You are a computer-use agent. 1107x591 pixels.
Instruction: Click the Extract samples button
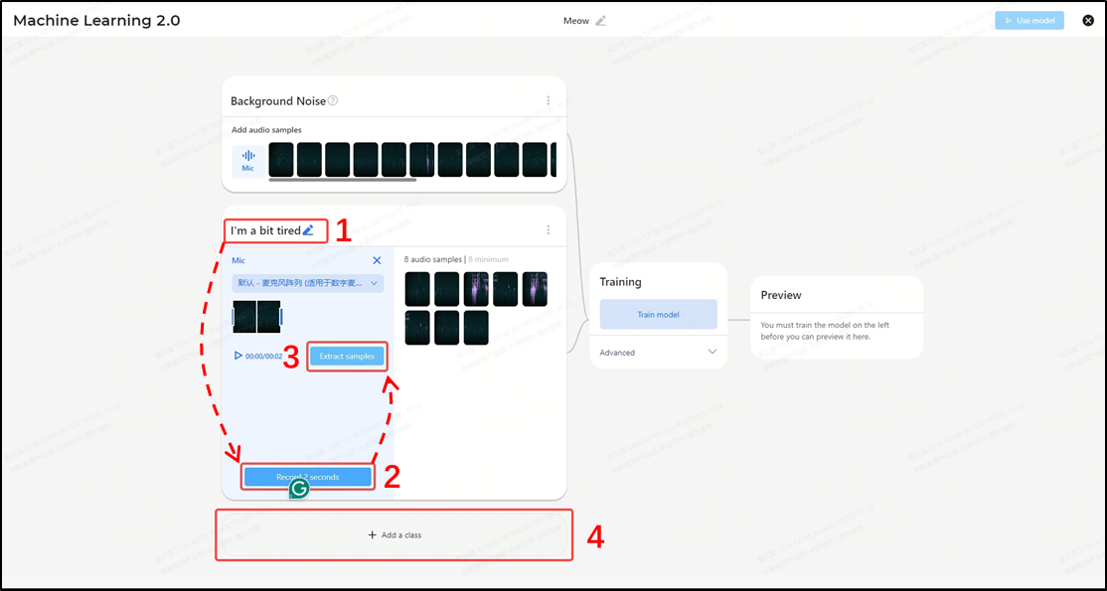346,356
